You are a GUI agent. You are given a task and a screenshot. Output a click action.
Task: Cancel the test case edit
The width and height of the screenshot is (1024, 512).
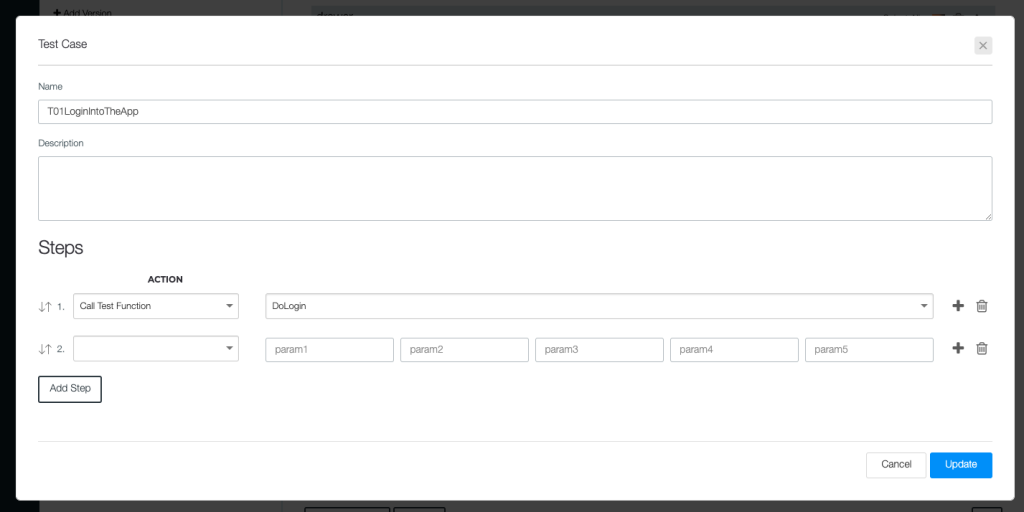click(896, 464)
